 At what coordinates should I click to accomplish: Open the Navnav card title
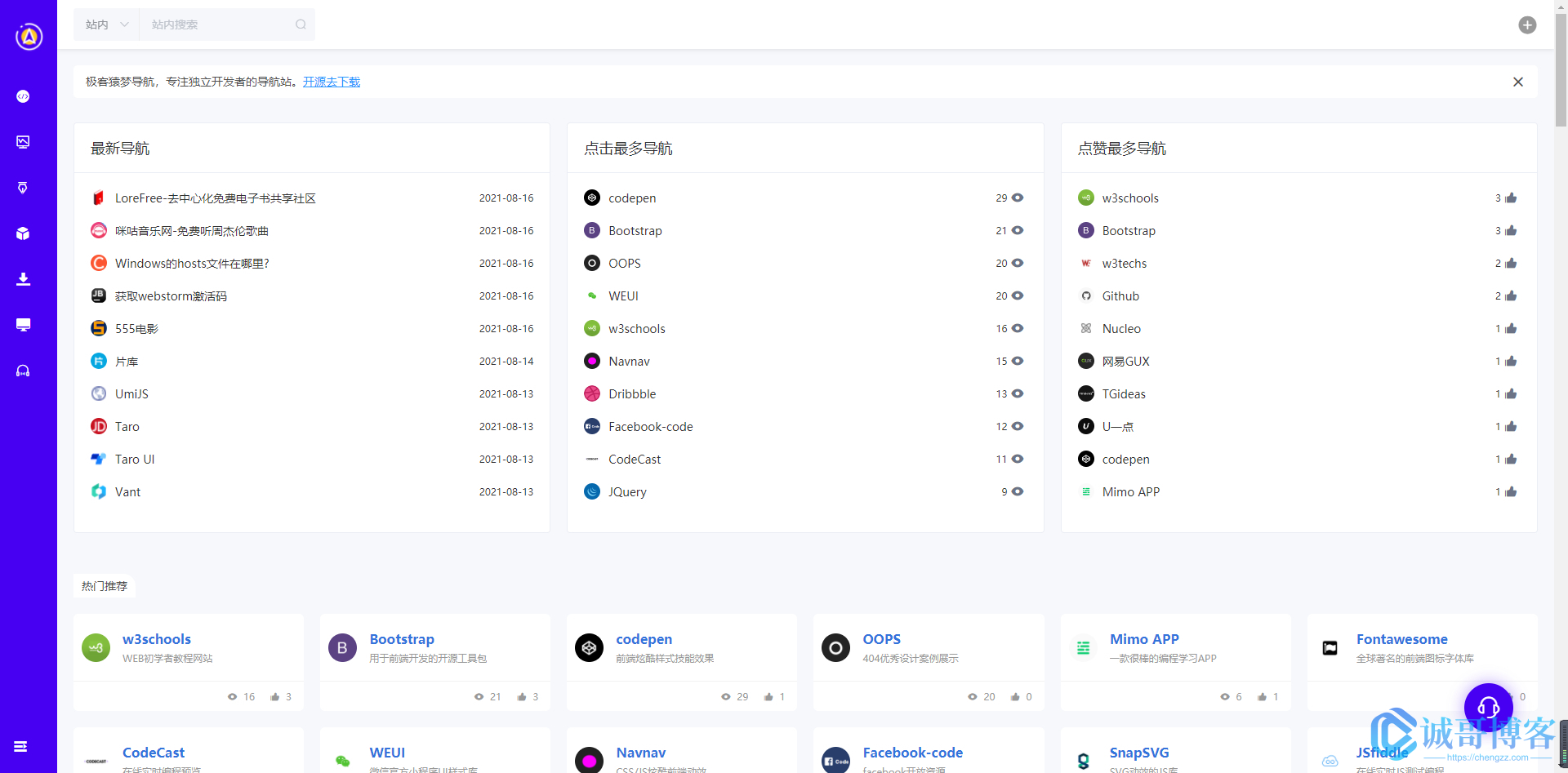coord(641,753)
